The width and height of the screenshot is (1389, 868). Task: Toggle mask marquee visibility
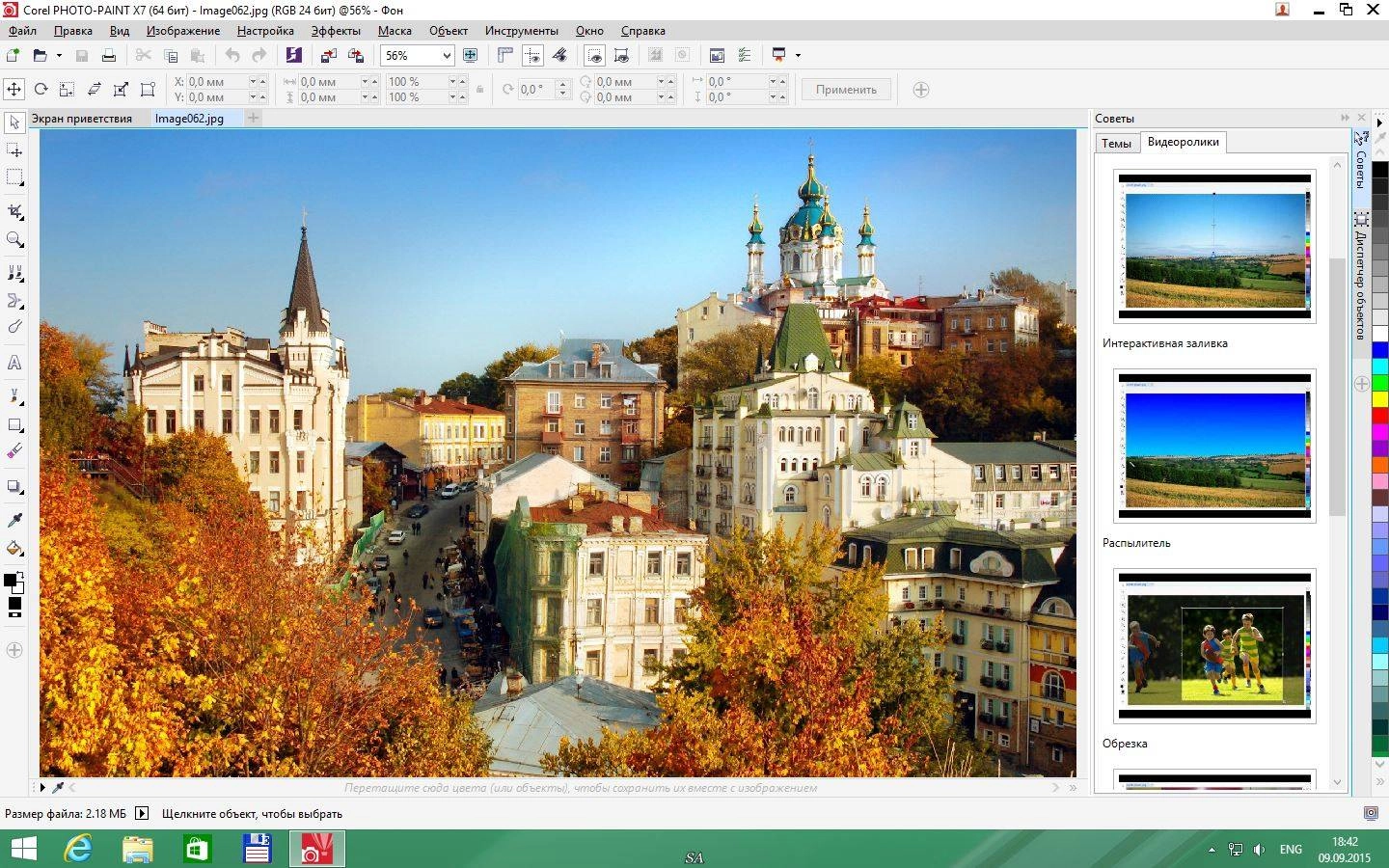pyautogui.click(x=594, y=55)
